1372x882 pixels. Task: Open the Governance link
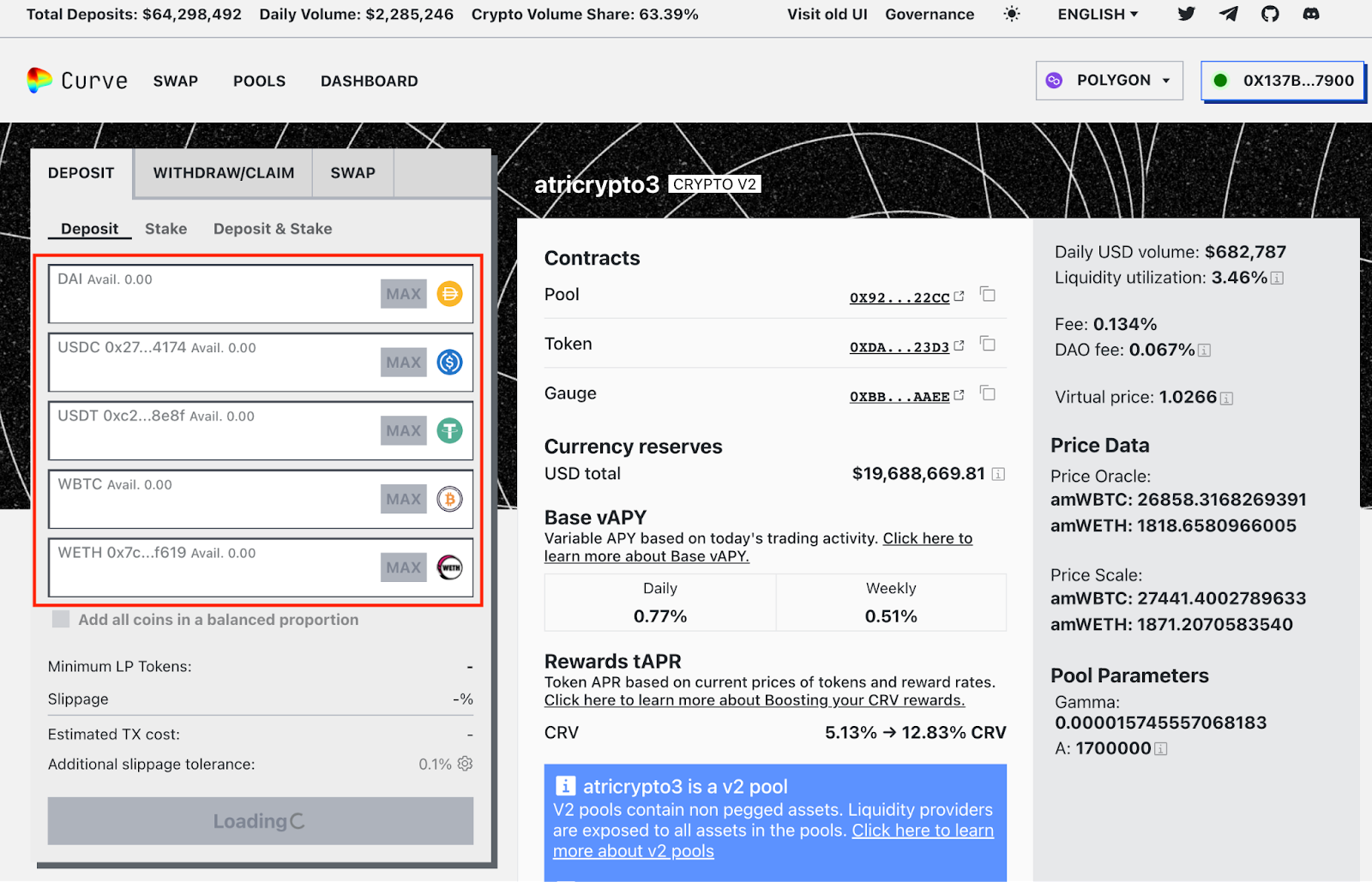tap(930, 15)
